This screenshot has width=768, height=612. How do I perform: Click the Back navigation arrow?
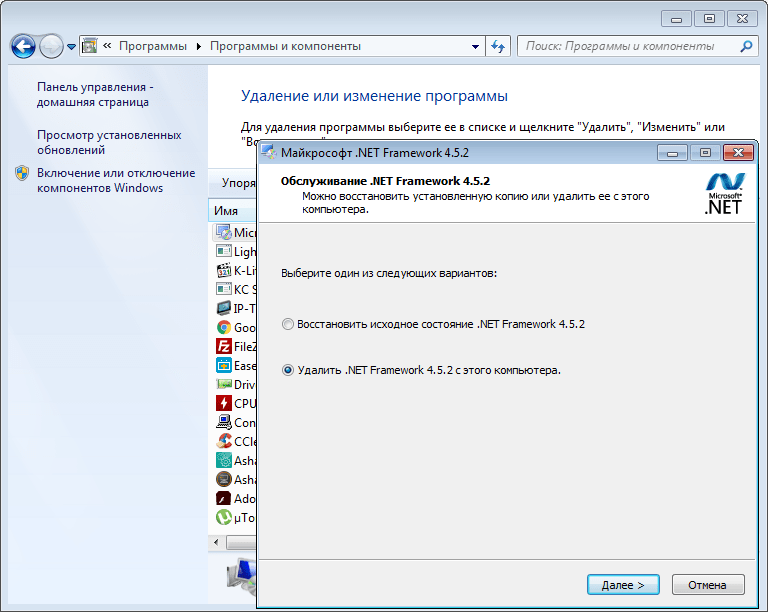23,47
